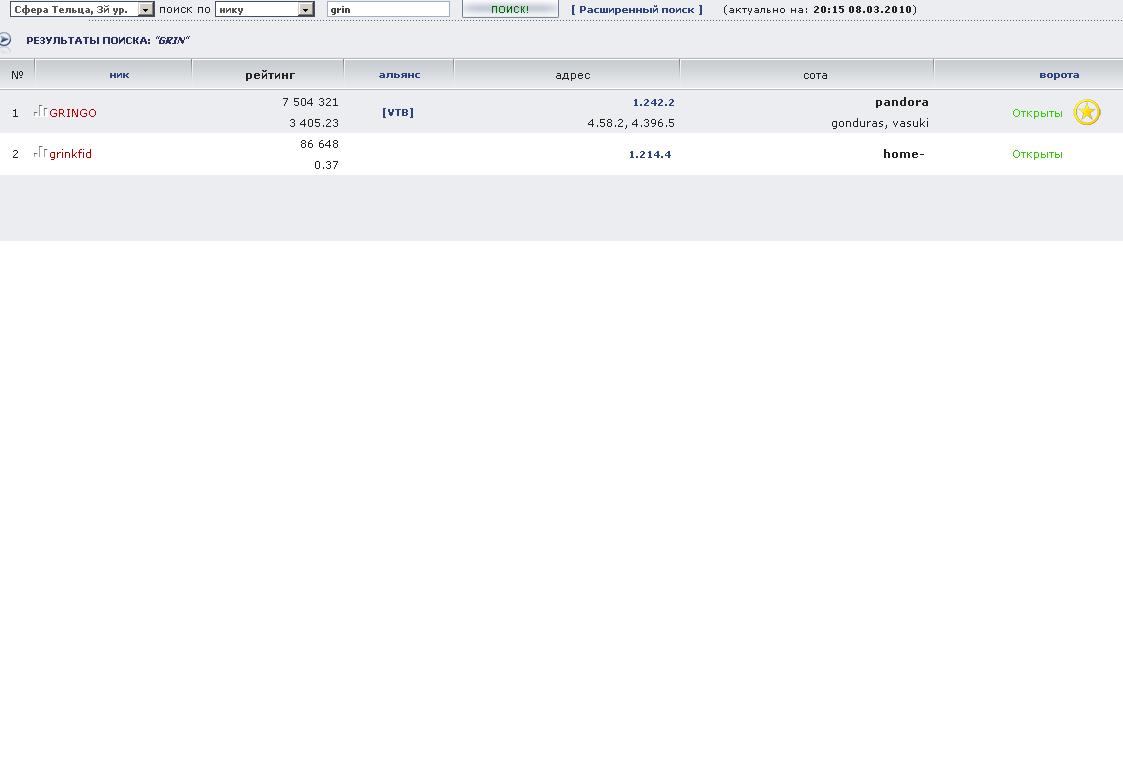Click Открыты gate status for grinkfid
Viewport: 1123px width, 768px height.
[1036, 154]
